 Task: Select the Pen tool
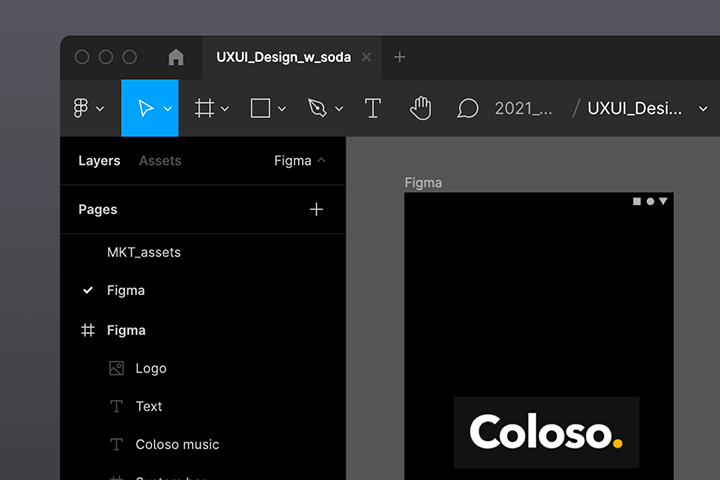click(317, 108)
